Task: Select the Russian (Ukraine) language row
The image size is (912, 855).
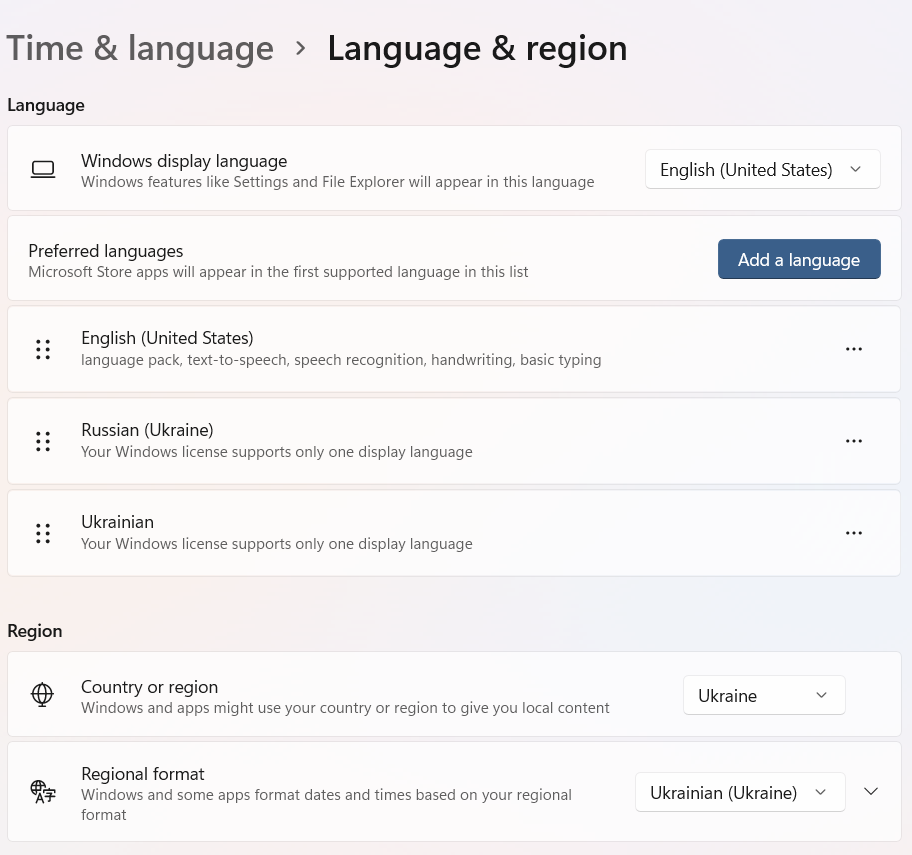Action: [x=400, y=441]
